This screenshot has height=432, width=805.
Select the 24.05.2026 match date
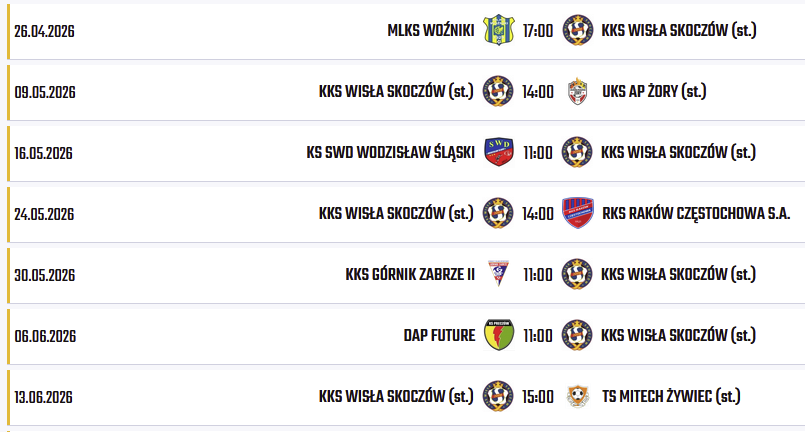coord(45,214)
